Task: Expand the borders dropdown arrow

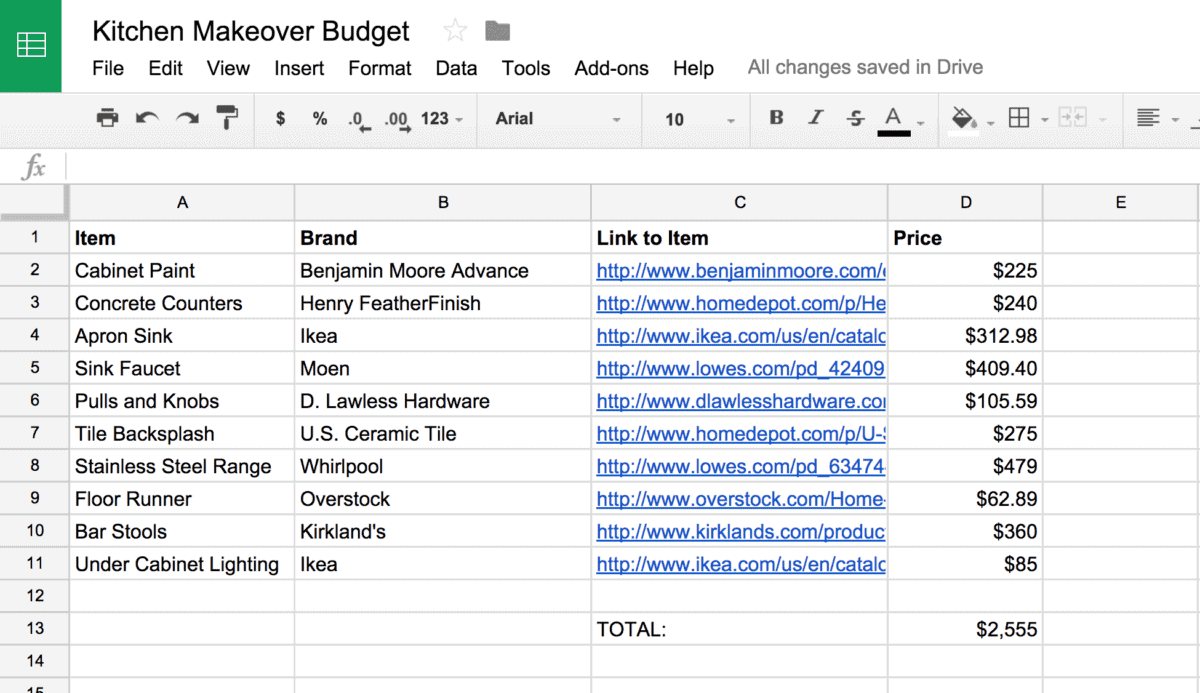Action: click(1044, 120)
